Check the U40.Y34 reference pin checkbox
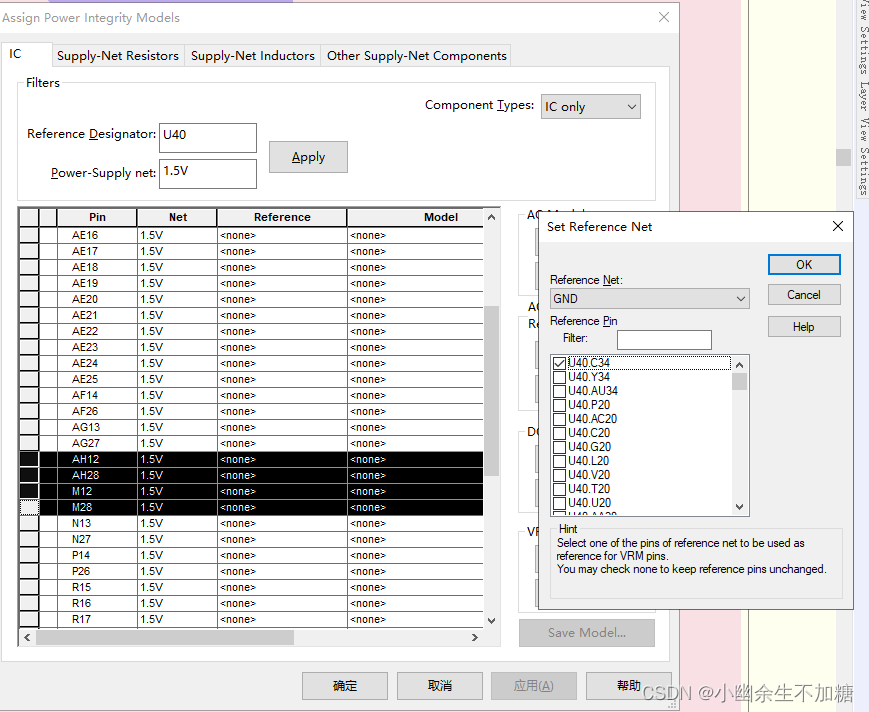 pos(559,377)
